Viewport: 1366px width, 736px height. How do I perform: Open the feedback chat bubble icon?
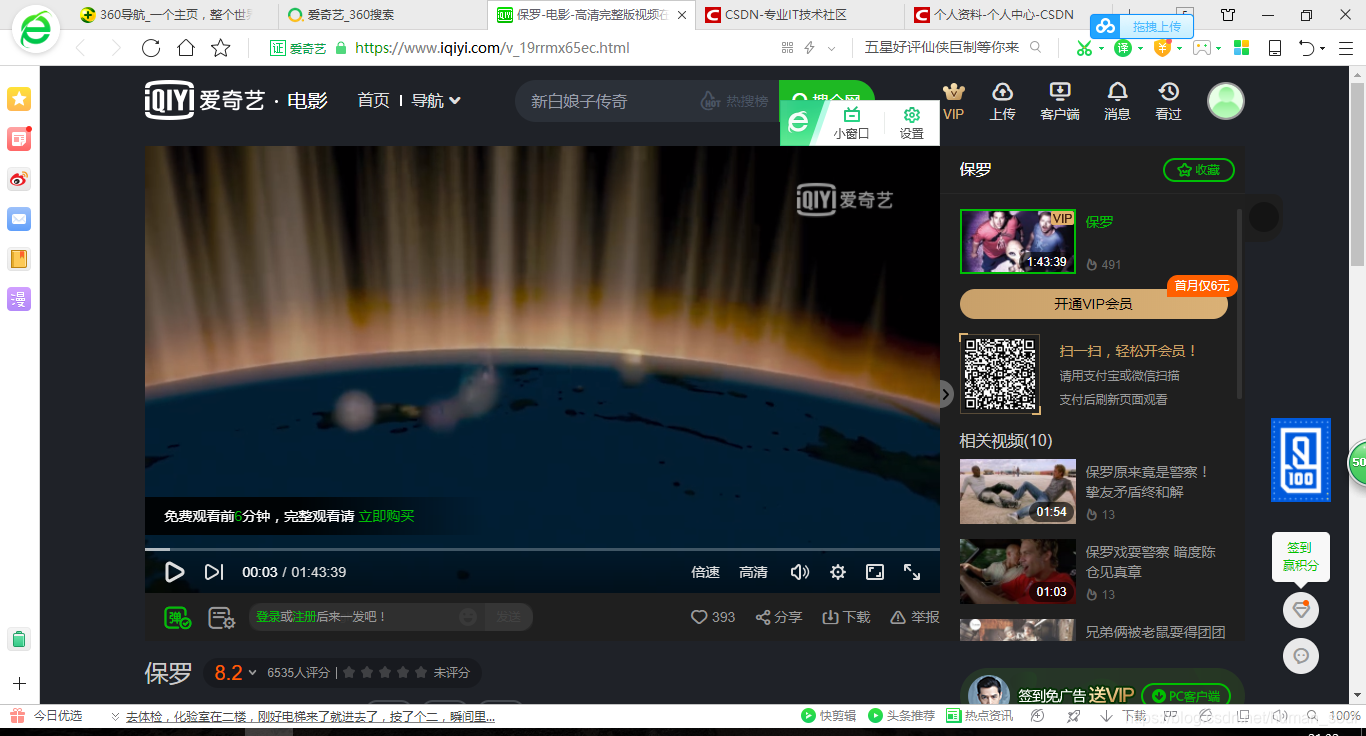pos(1301,656)
